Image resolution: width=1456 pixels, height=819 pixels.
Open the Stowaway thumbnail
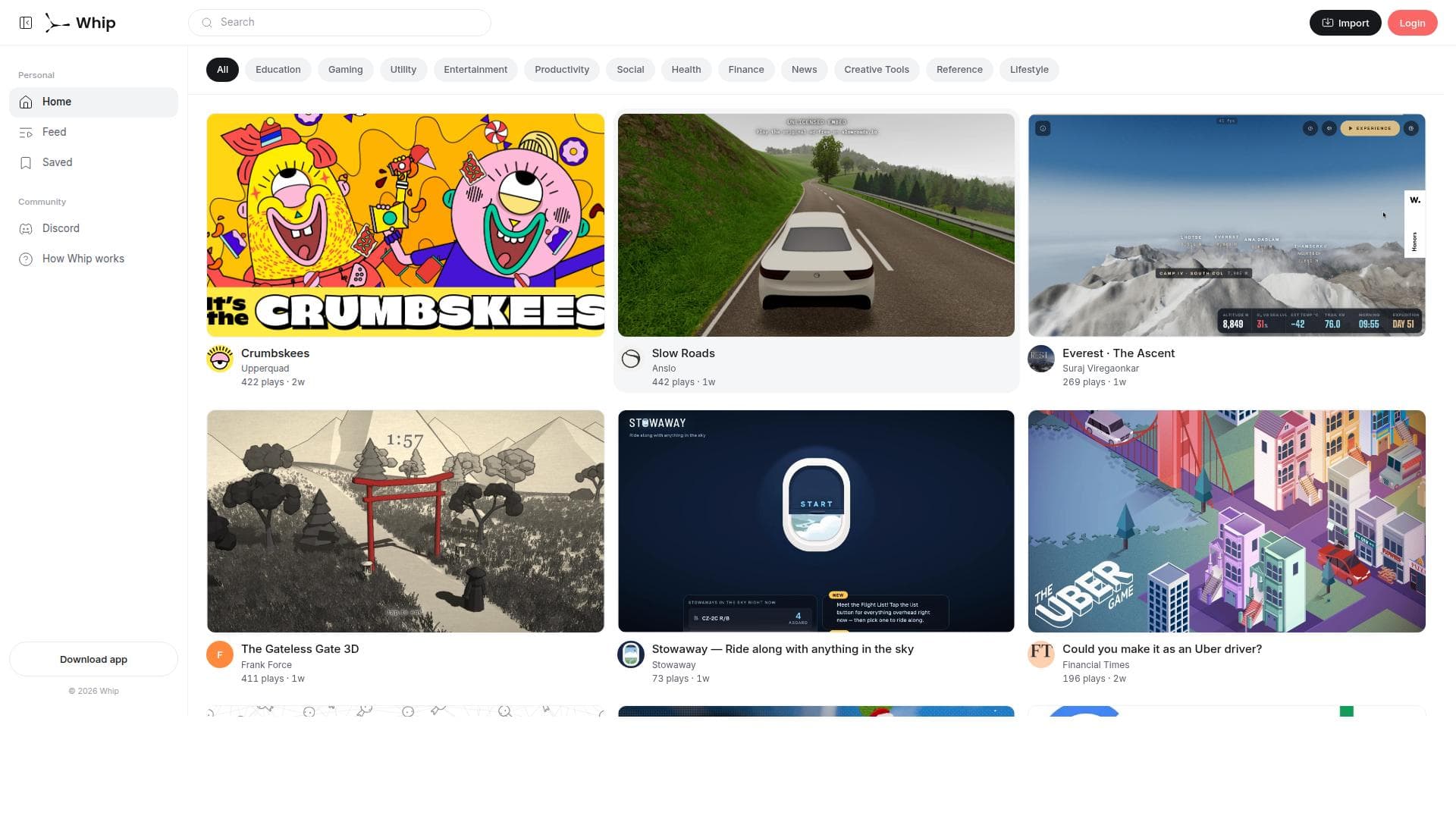(x=816, y=521)
